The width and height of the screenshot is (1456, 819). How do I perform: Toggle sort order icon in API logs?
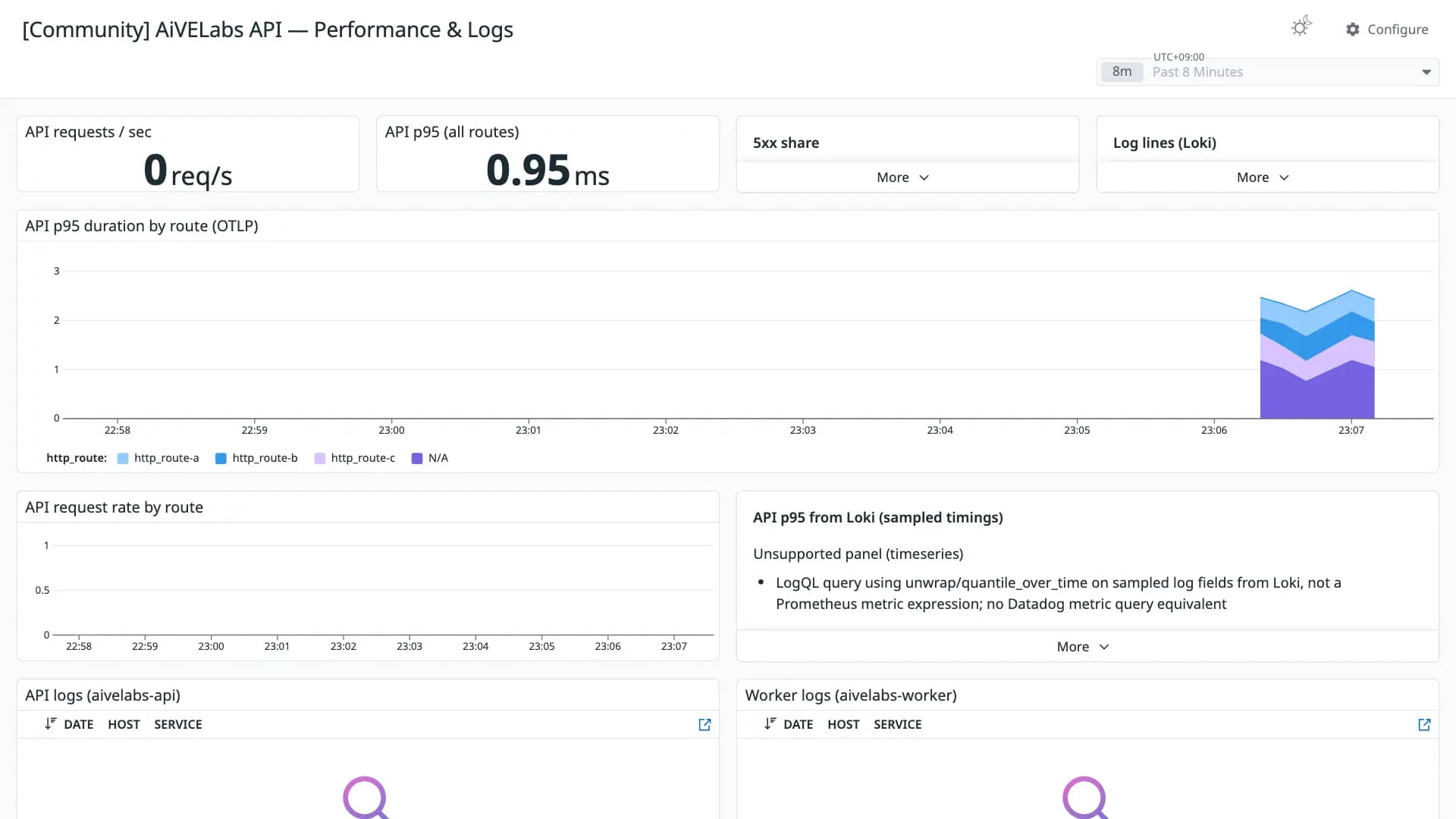tap(50, 724)
